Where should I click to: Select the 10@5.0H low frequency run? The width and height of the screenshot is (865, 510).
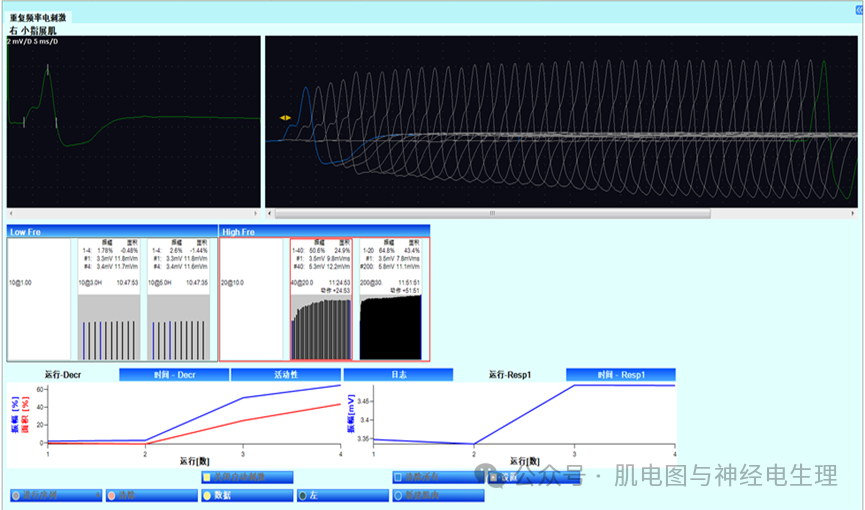pyautogui.click(x=178, y=300)
